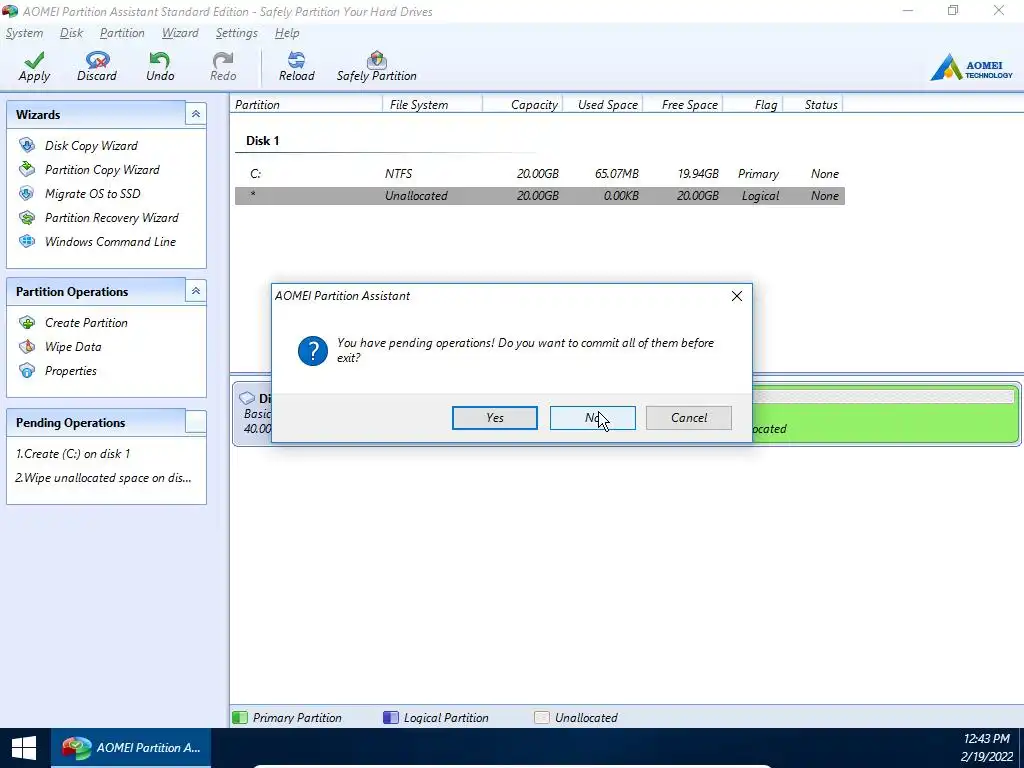Click the Free Space column header
Viewport: 1024px width, 768px height.
[x=683, y=104]
